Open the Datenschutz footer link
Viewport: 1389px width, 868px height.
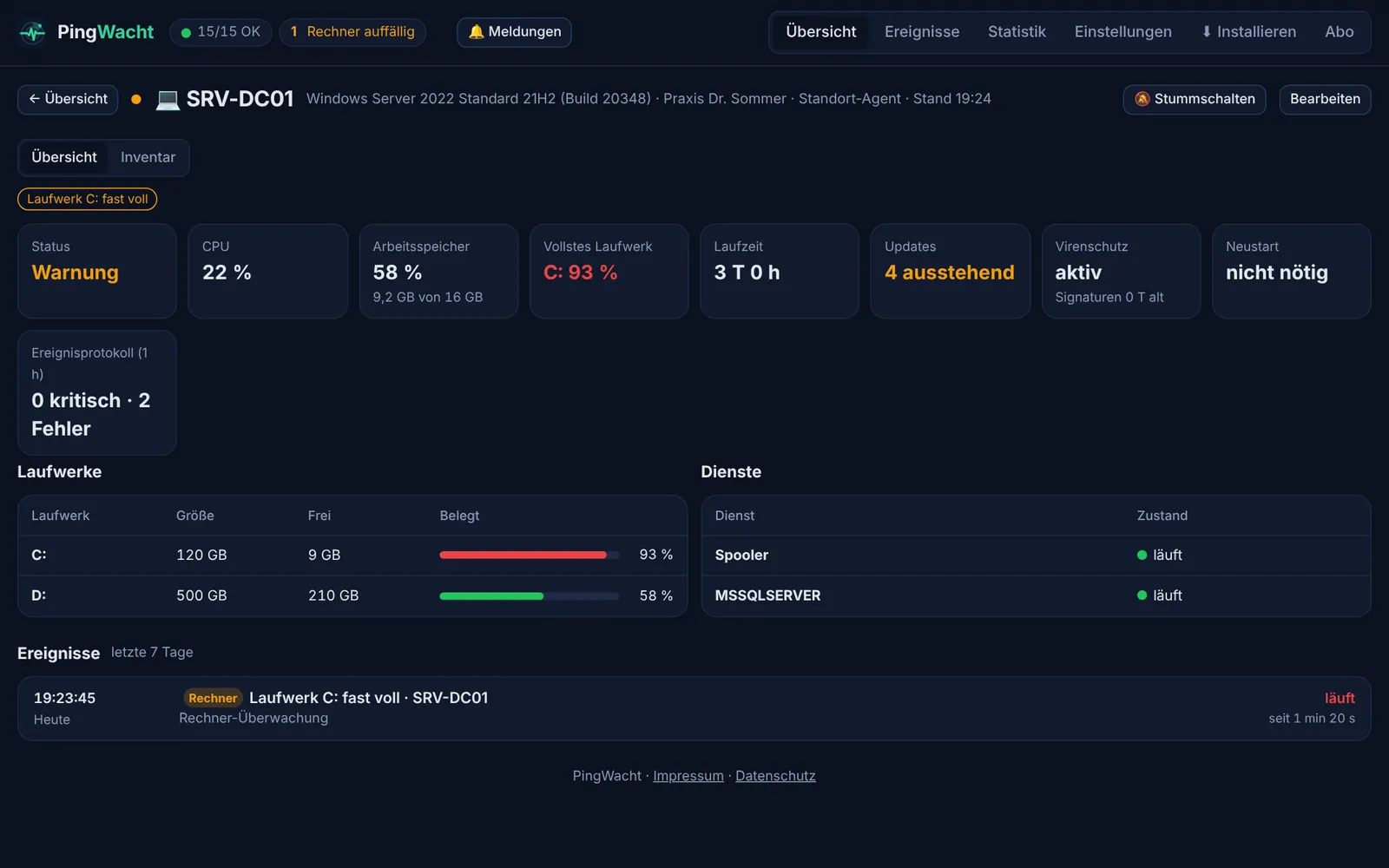coord(775,776)
